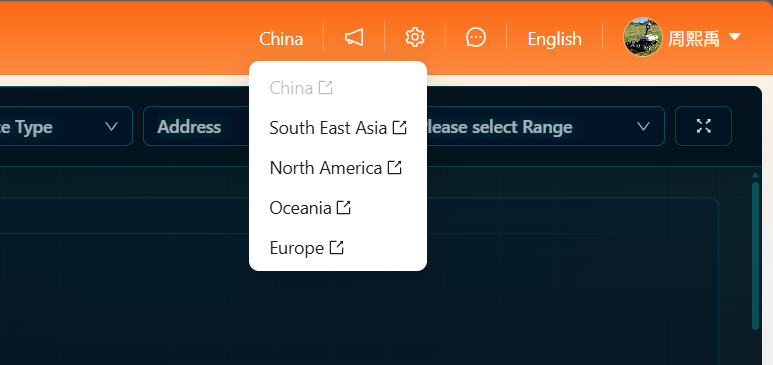
Task: Open the announcements megaphone icon
Action: [354, 37]
